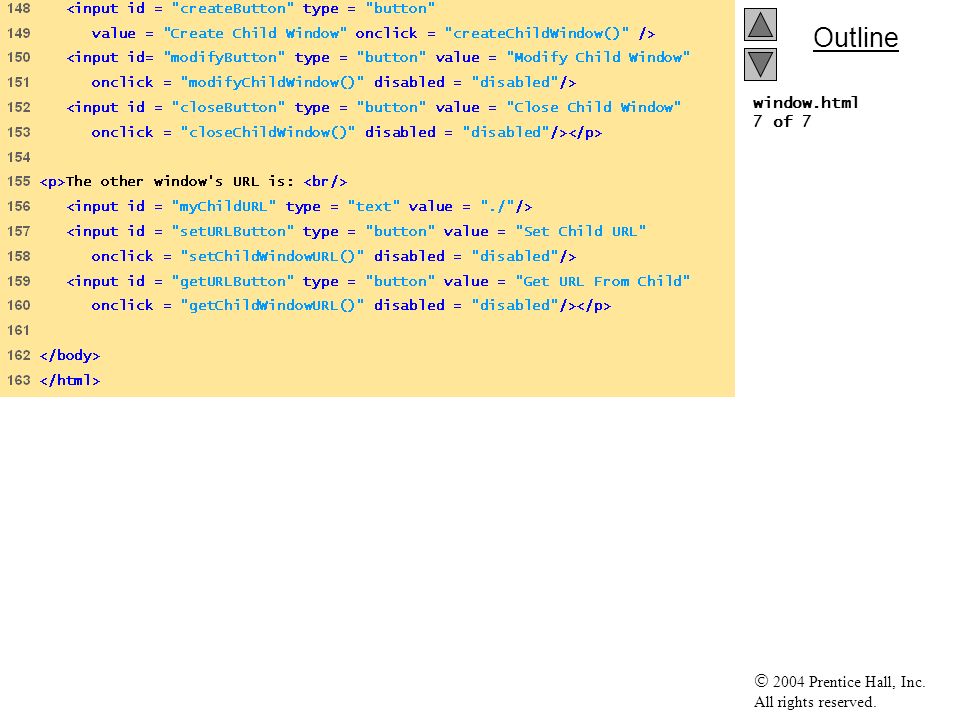Viewport: 960px width, 720px height.
Task: Click the "Close Child Window" value string
Action: point(594,107)
